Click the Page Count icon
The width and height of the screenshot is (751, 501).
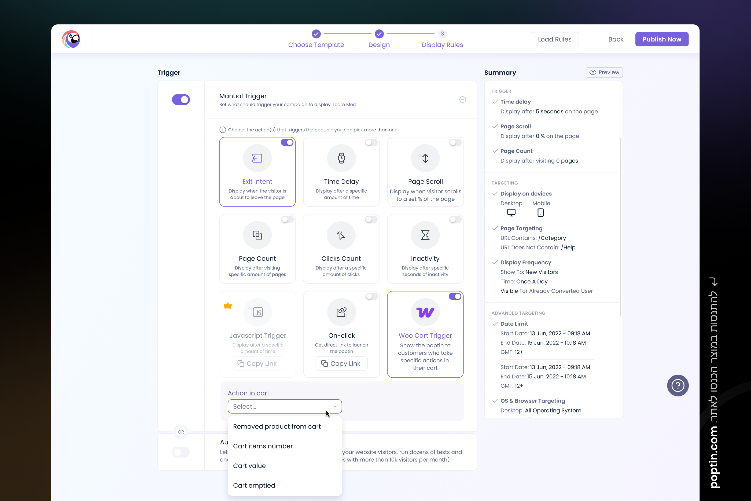257,235
